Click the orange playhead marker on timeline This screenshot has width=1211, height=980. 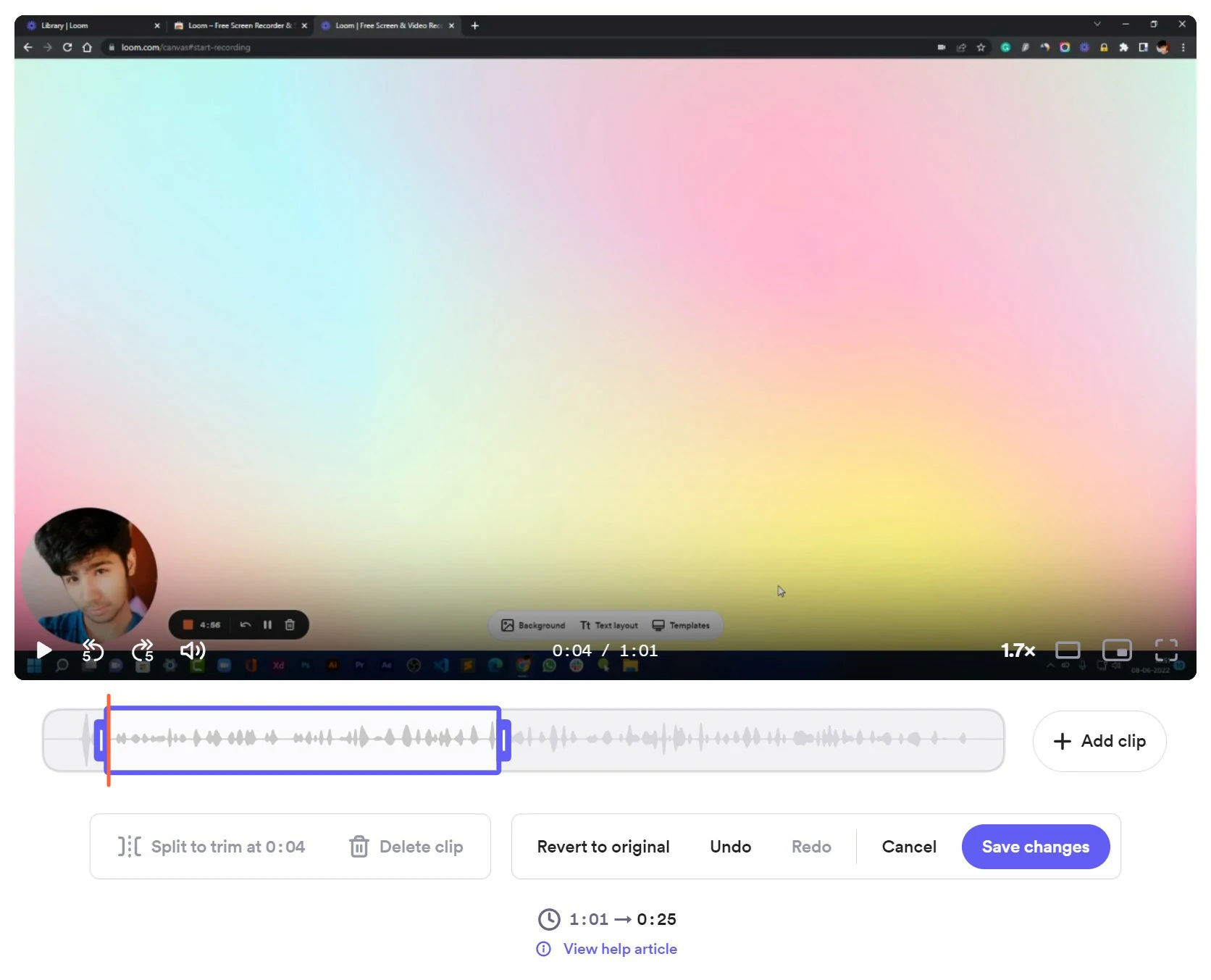(109, 740)
